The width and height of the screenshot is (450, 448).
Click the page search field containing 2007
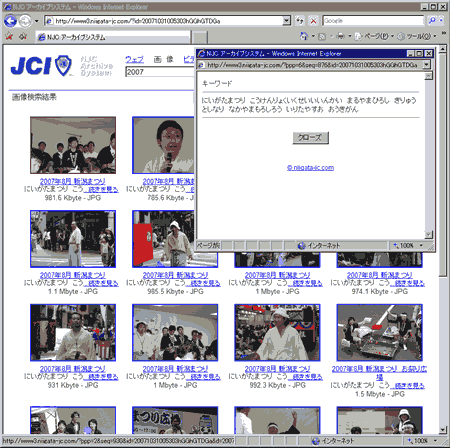[x=160, y=72]
